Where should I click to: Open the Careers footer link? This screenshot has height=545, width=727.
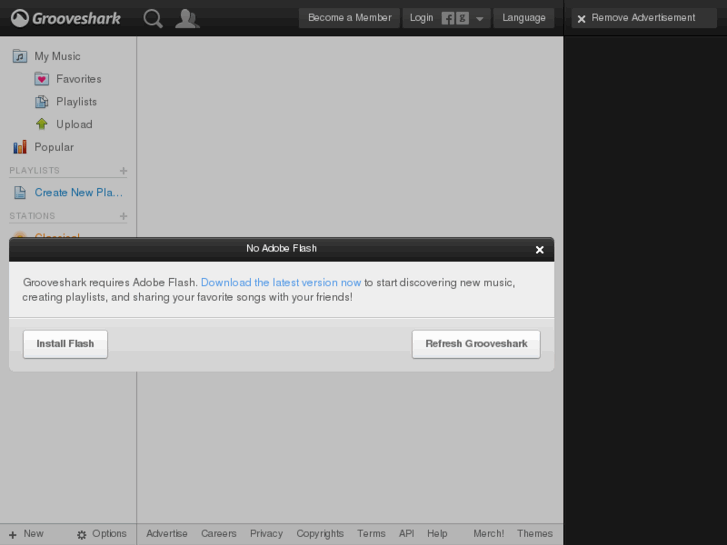[x=219, y=534]
